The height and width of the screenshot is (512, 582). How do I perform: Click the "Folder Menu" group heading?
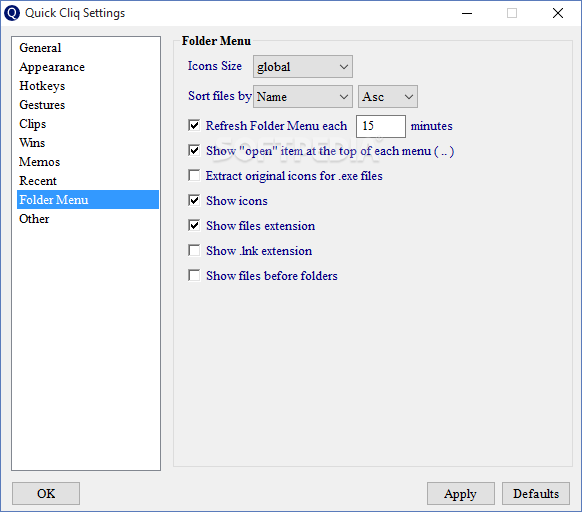click(x=216, y=41)
